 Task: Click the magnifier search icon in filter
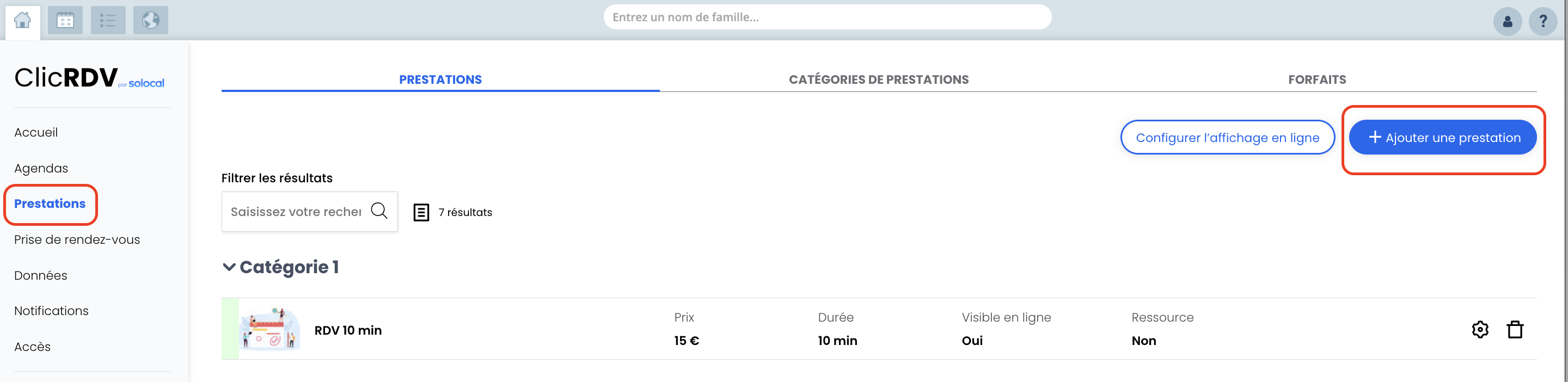click(x=379, y=211)
